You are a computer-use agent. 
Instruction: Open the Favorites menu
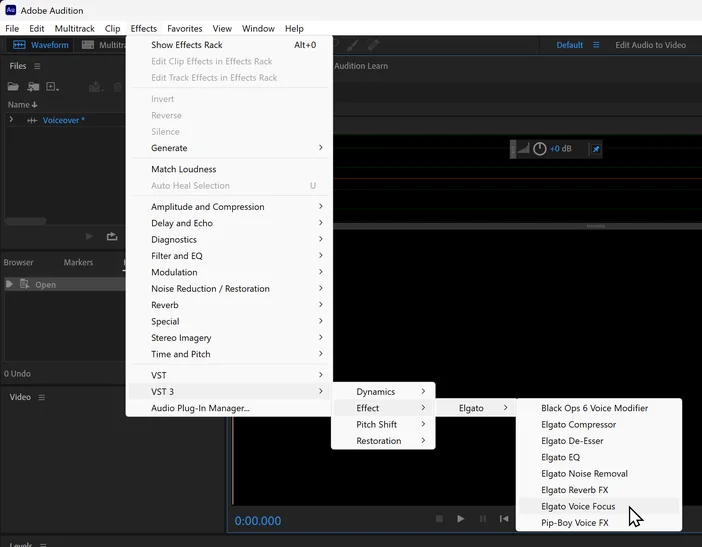[184, 29]
